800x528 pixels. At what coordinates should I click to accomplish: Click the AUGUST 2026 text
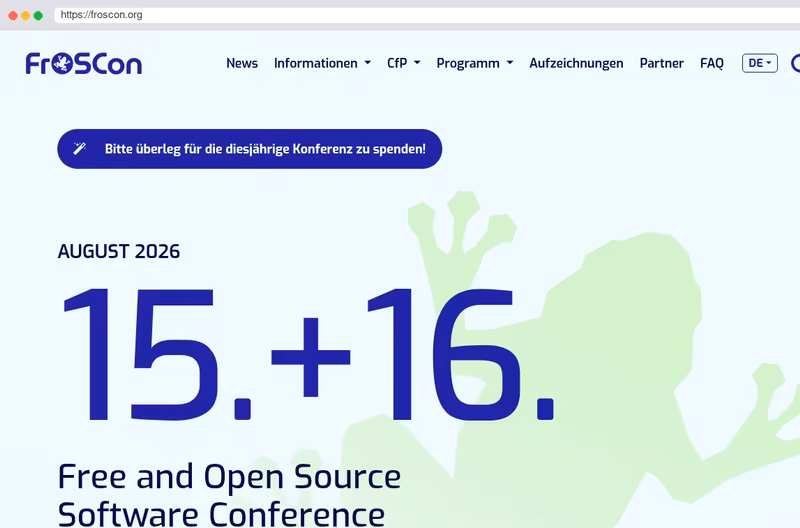pyautogui.click(x=118, y=251)
